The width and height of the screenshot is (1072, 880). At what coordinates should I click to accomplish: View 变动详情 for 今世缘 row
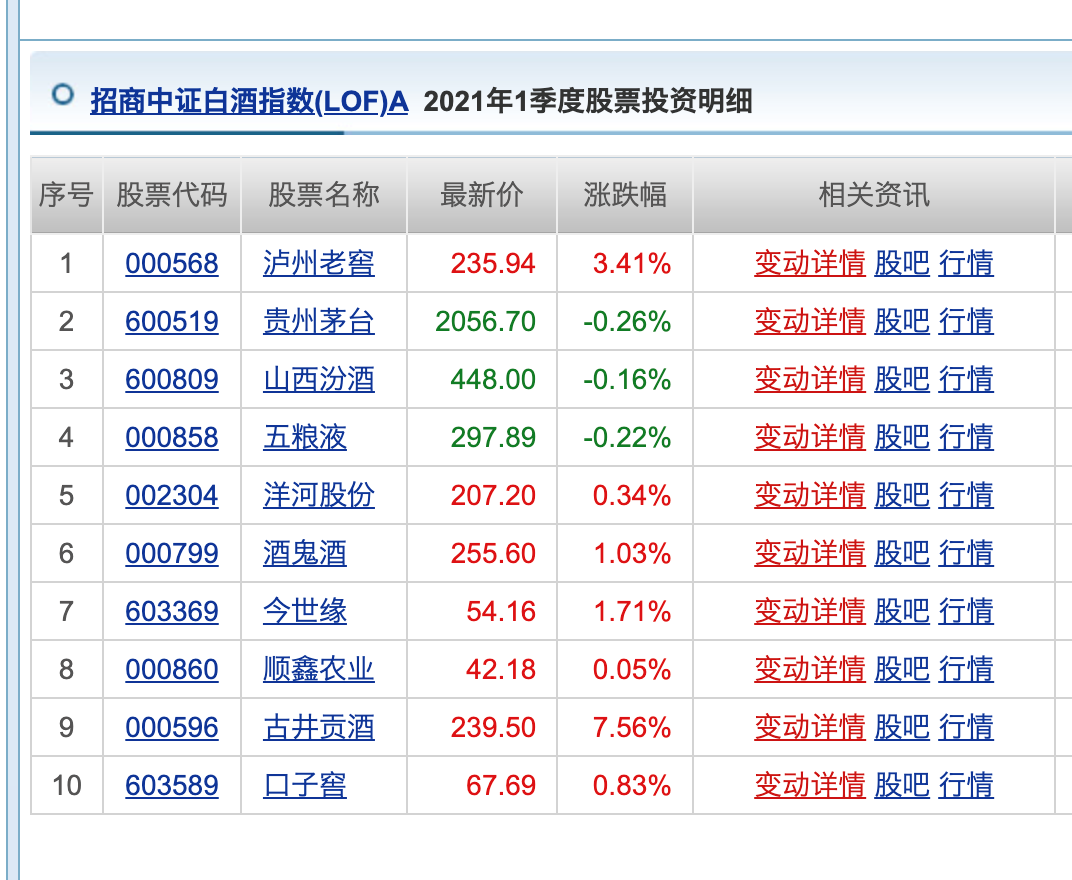tap(809, 611)
